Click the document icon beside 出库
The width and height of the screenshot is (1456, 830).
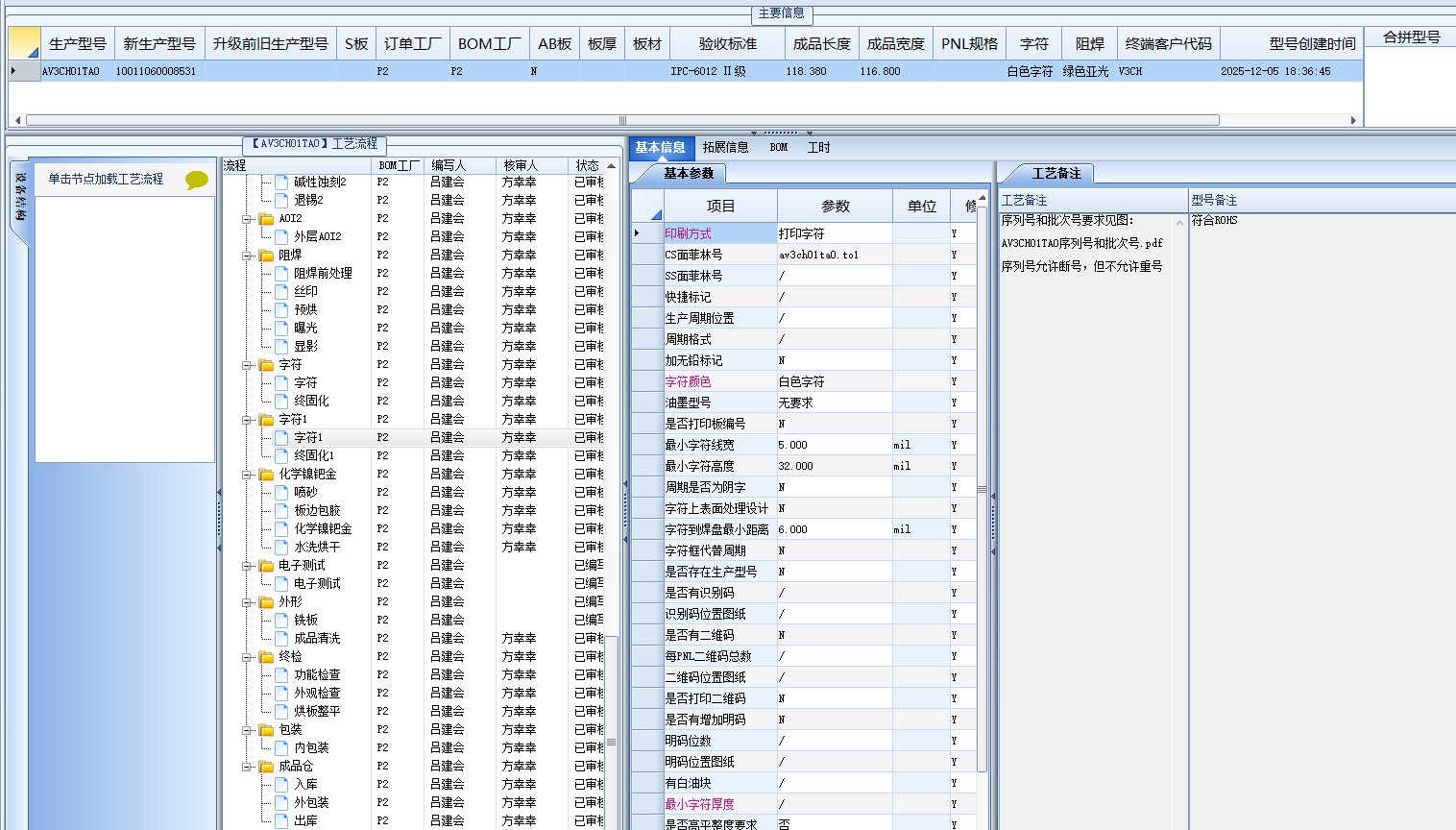click(x=281, y=820)
